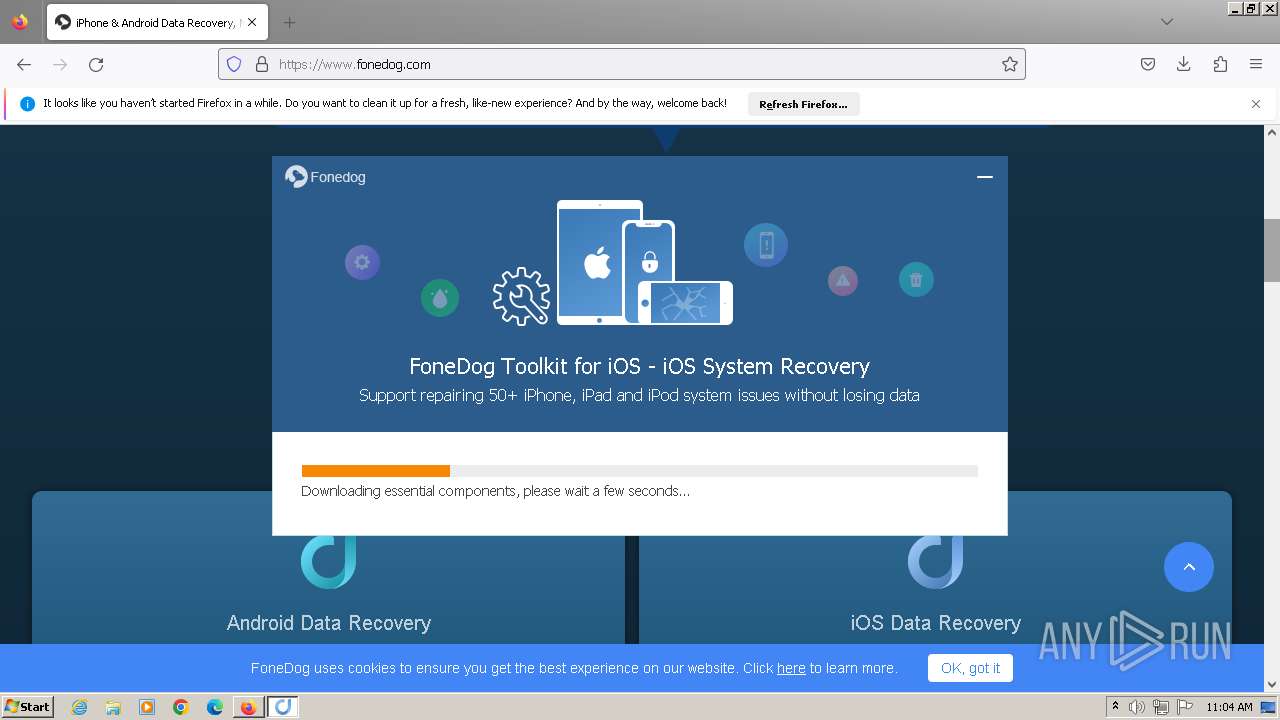Image resolution: width=1280 pixels, height=720 pixels.
Task: Dismiss the Firefox refresh notification bar
Action: click(1256, 104)
